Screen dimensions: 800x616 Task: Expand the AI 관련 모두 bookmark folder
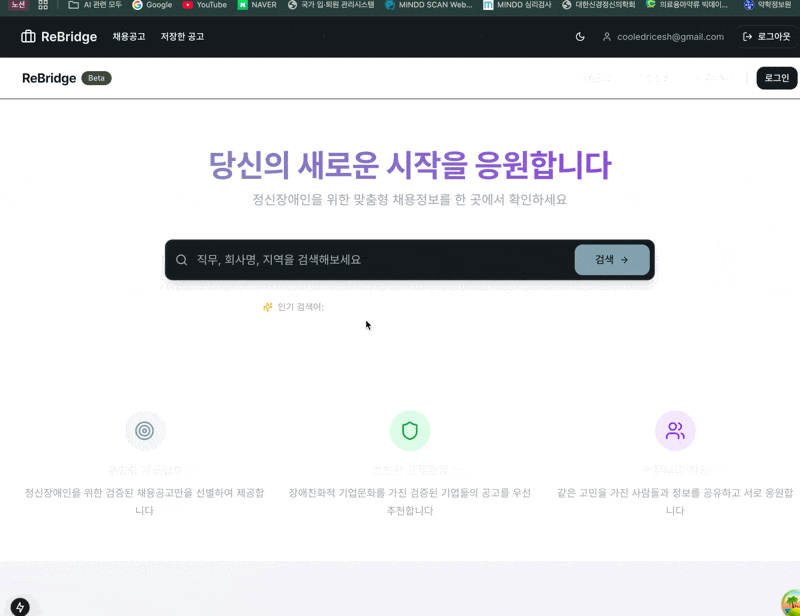(95, 5)
